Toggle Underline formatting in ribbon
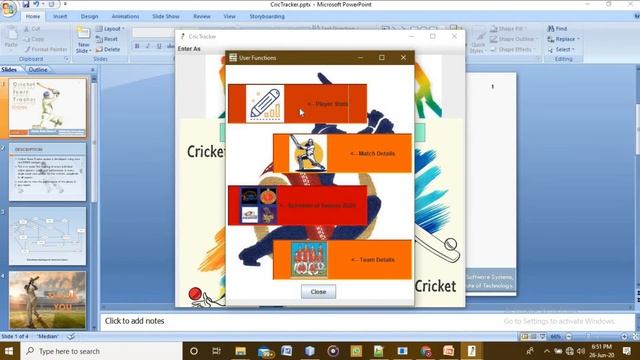Image resolution: width=640 pixels, height=360 pixels. pos(159,46)
